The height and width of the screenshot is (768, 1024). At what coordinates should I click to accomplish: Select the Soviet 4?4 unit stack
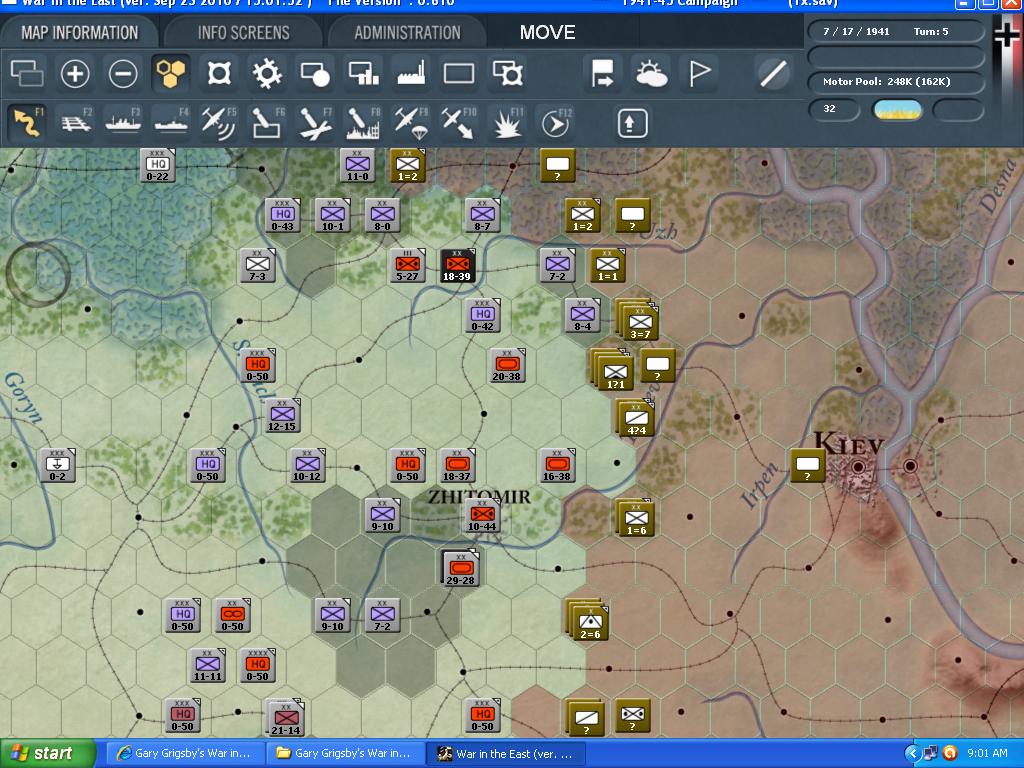pyautogui.click(x=635, y=419)
